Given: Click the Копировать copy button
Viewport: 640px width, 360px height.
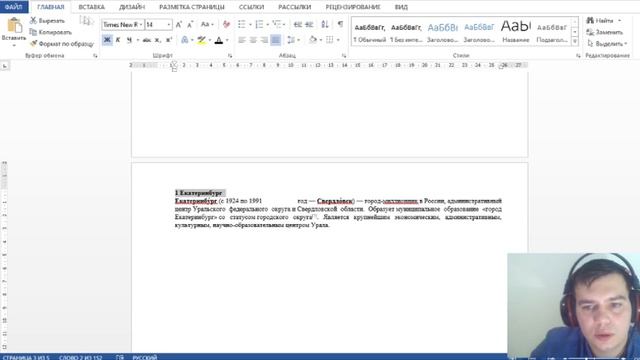Looking at the screenshot, I should [51, 32].
